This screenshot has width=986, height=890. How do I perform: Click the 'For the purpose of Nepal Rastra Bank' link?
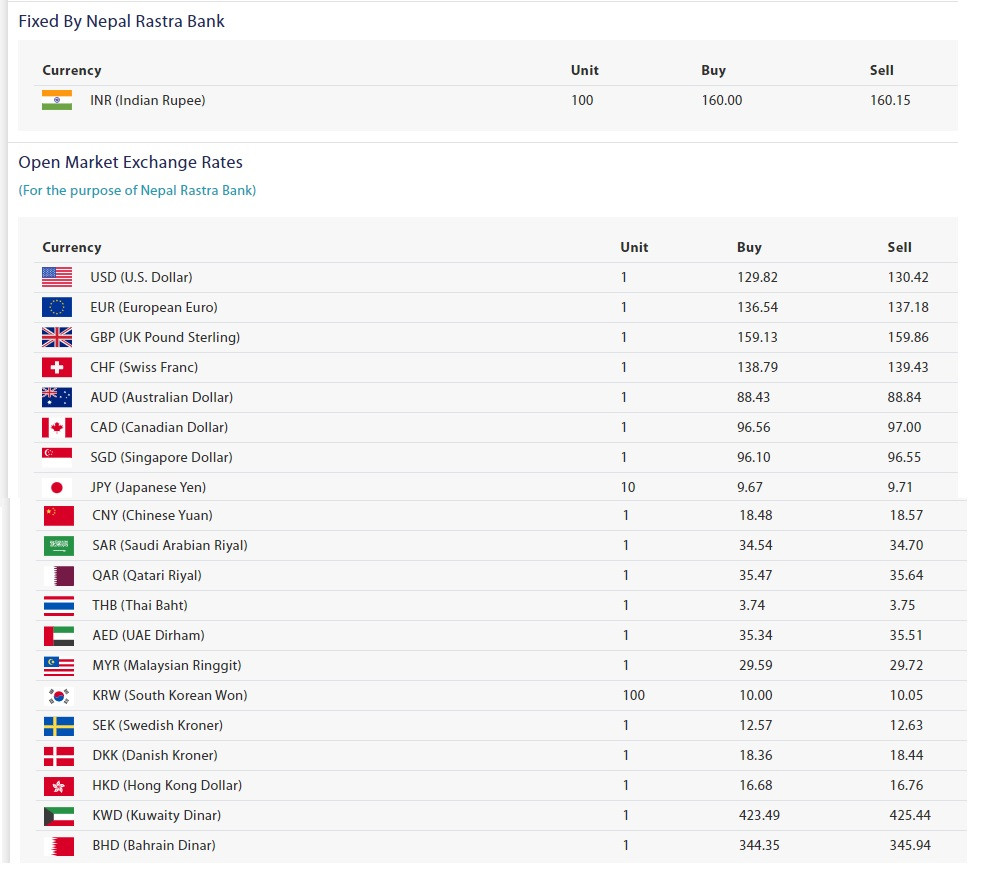pyautogui.click(x=137, y=191)
